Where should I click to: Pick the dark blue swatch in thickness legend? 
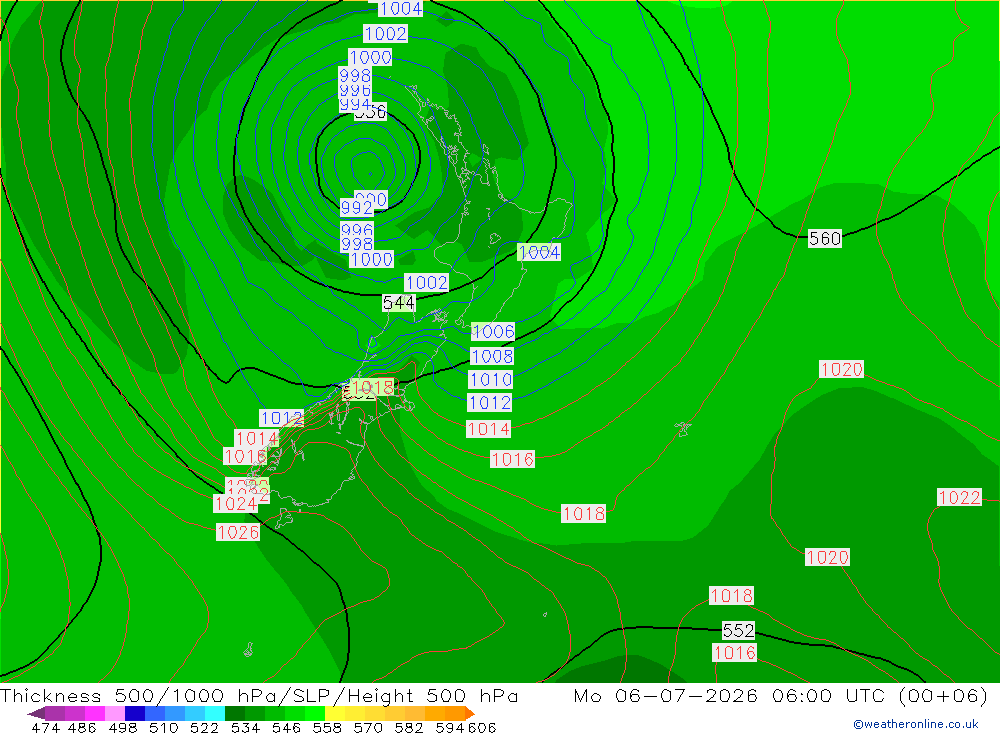click(135, 713)
